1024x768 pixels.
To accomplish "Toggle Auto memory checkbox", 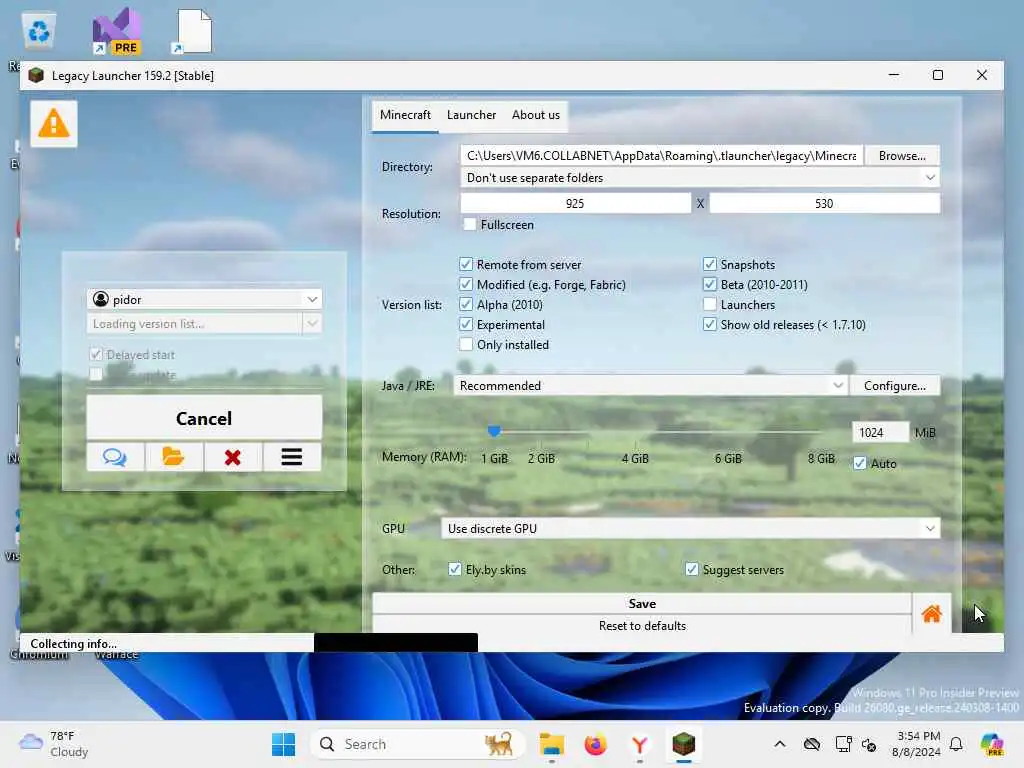I will pos(859,463).
